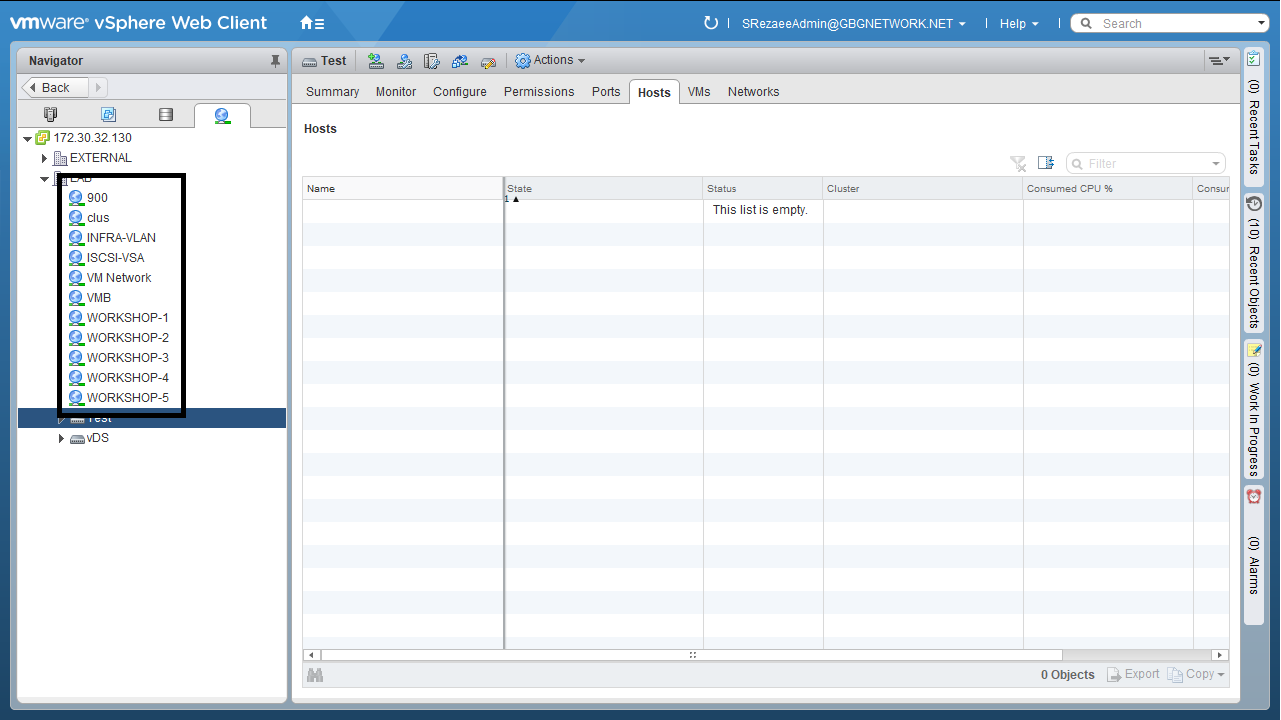This screenshot has height=720, width=1281.
Task: Expand the vDS switch tree node
Action: (61, 438)
